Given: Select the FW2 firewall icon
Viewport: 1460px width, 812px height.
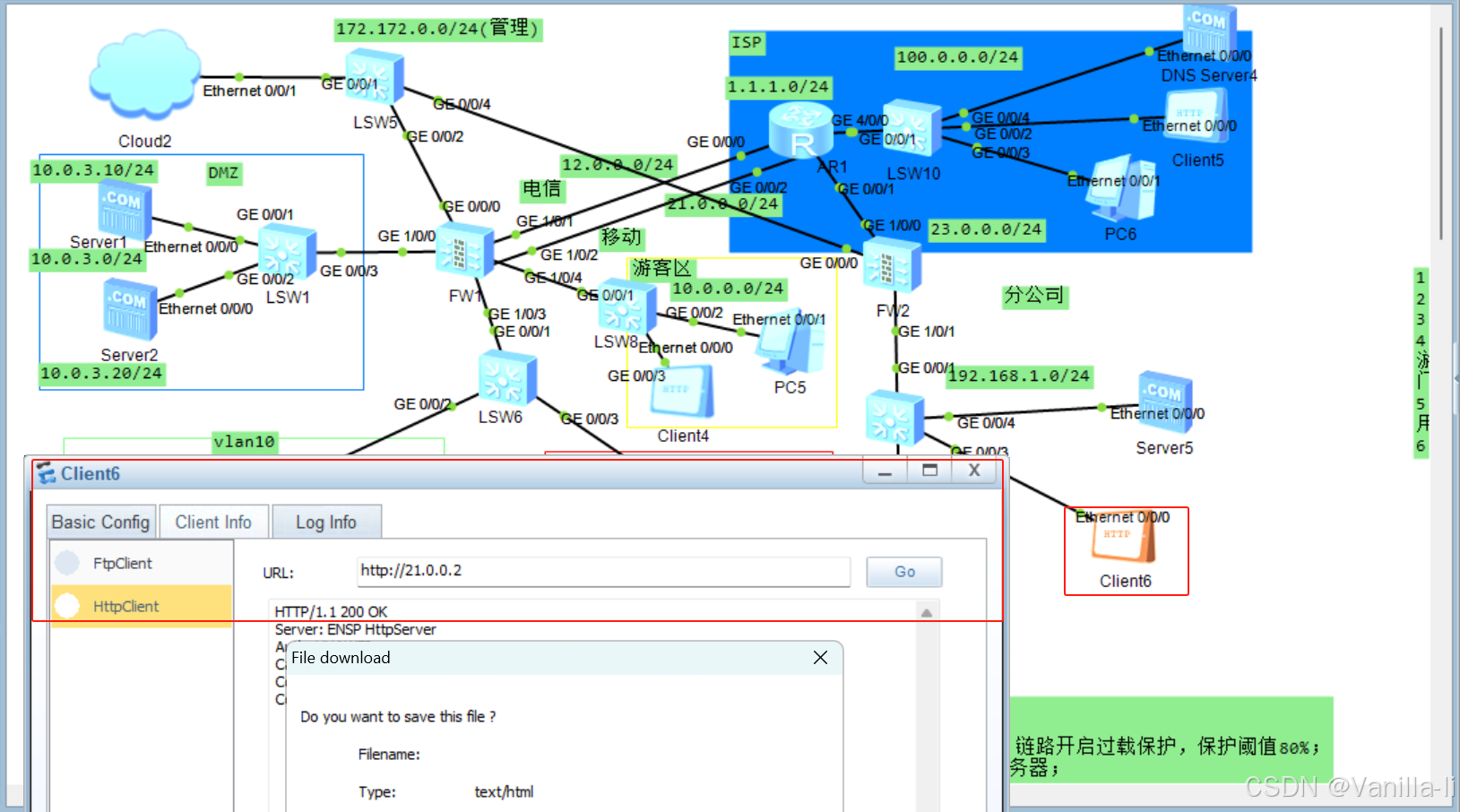Looking at the screenshot, I should click(x=892, y=264).
